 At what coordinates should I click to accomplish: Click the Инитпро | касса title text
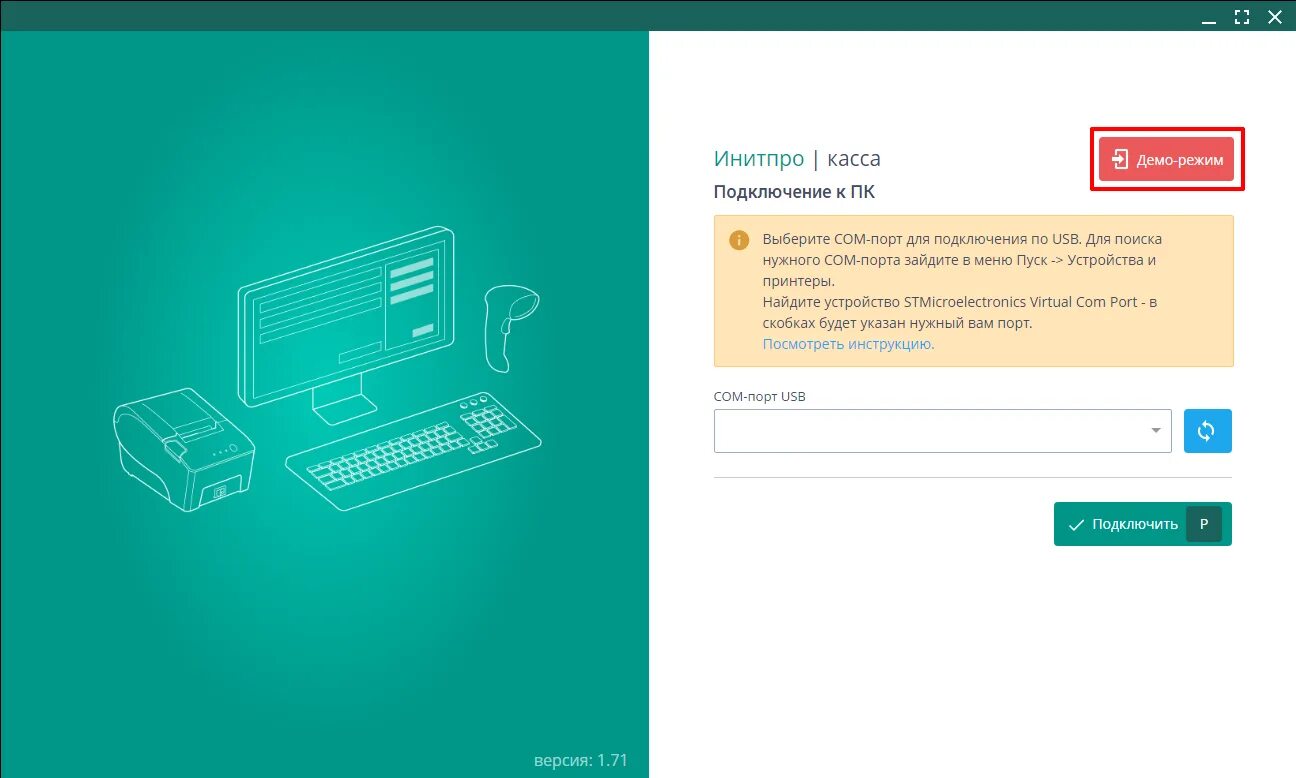coord(797,159)
